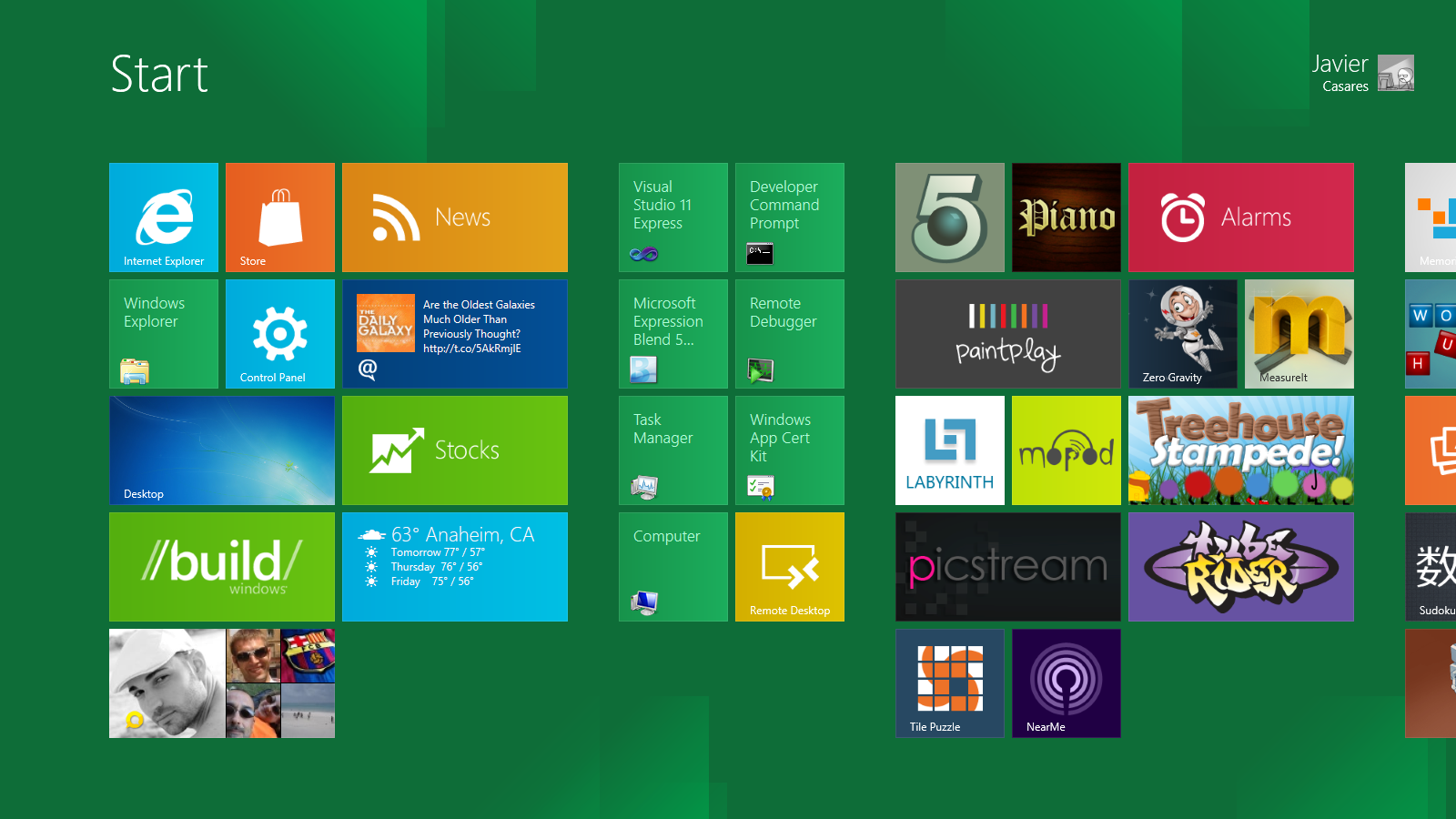
Task: Open Visual Studio 11 Express
Action: click(x=673, y=217)
